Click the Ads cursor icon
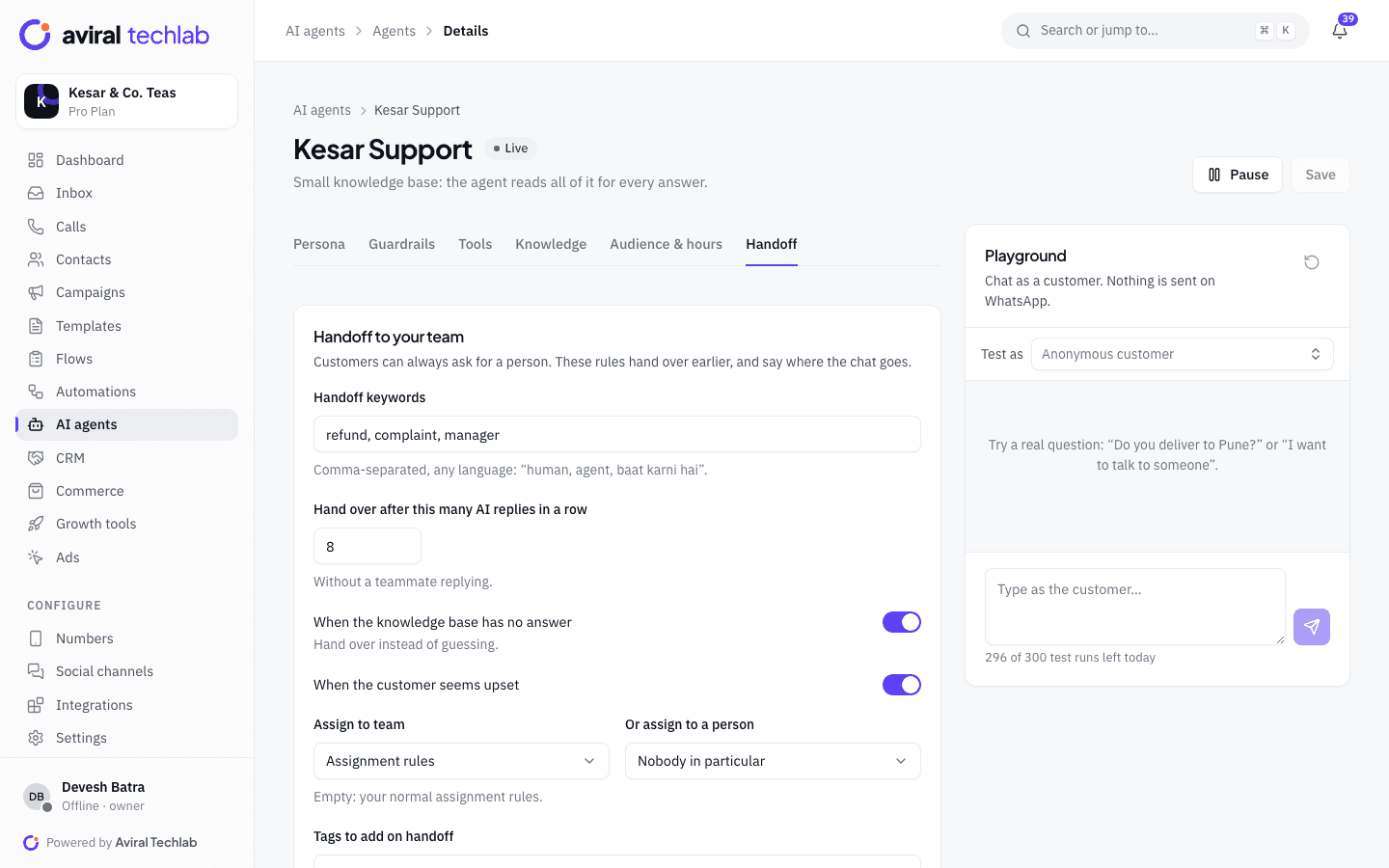The image size is (1389, 868). pos(36,557)
